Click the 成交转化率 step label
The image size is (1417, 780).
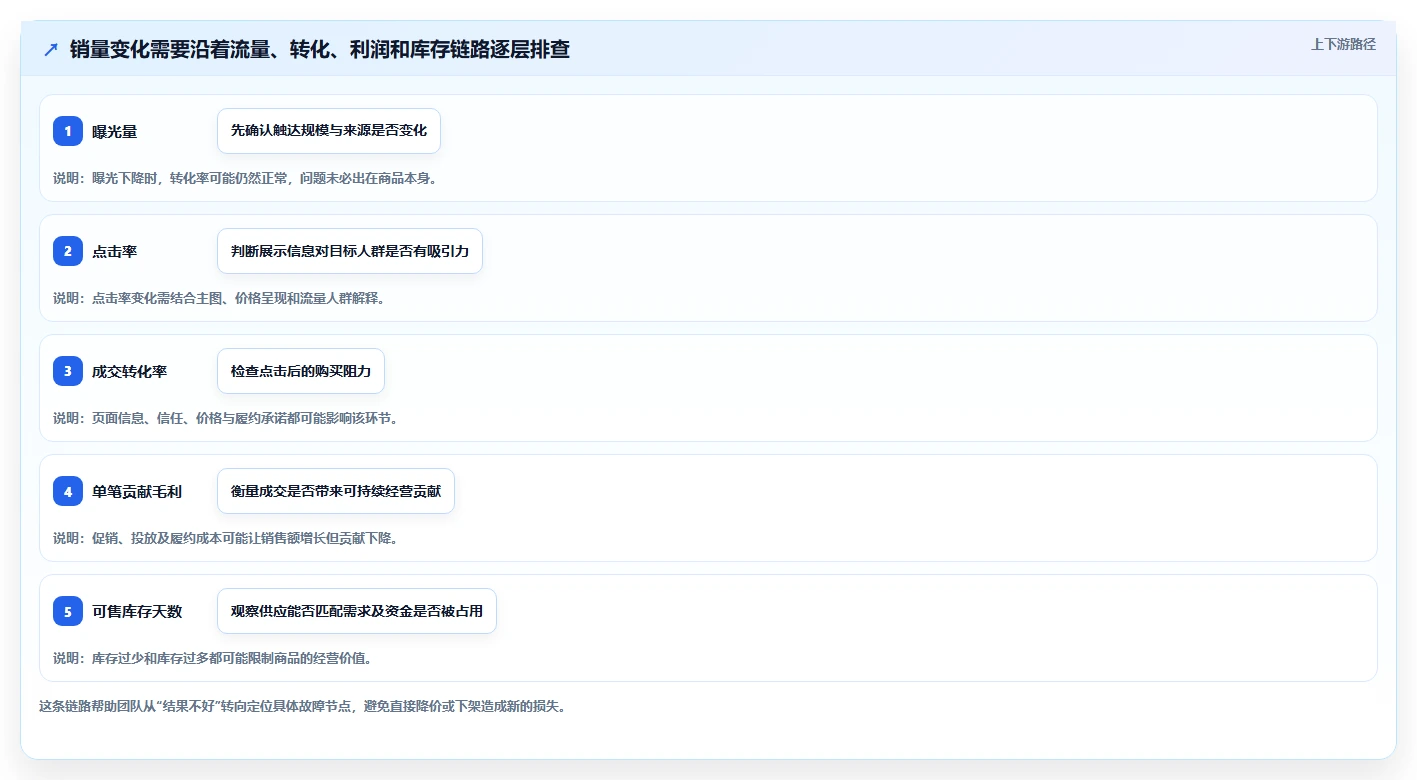[130, 371]
